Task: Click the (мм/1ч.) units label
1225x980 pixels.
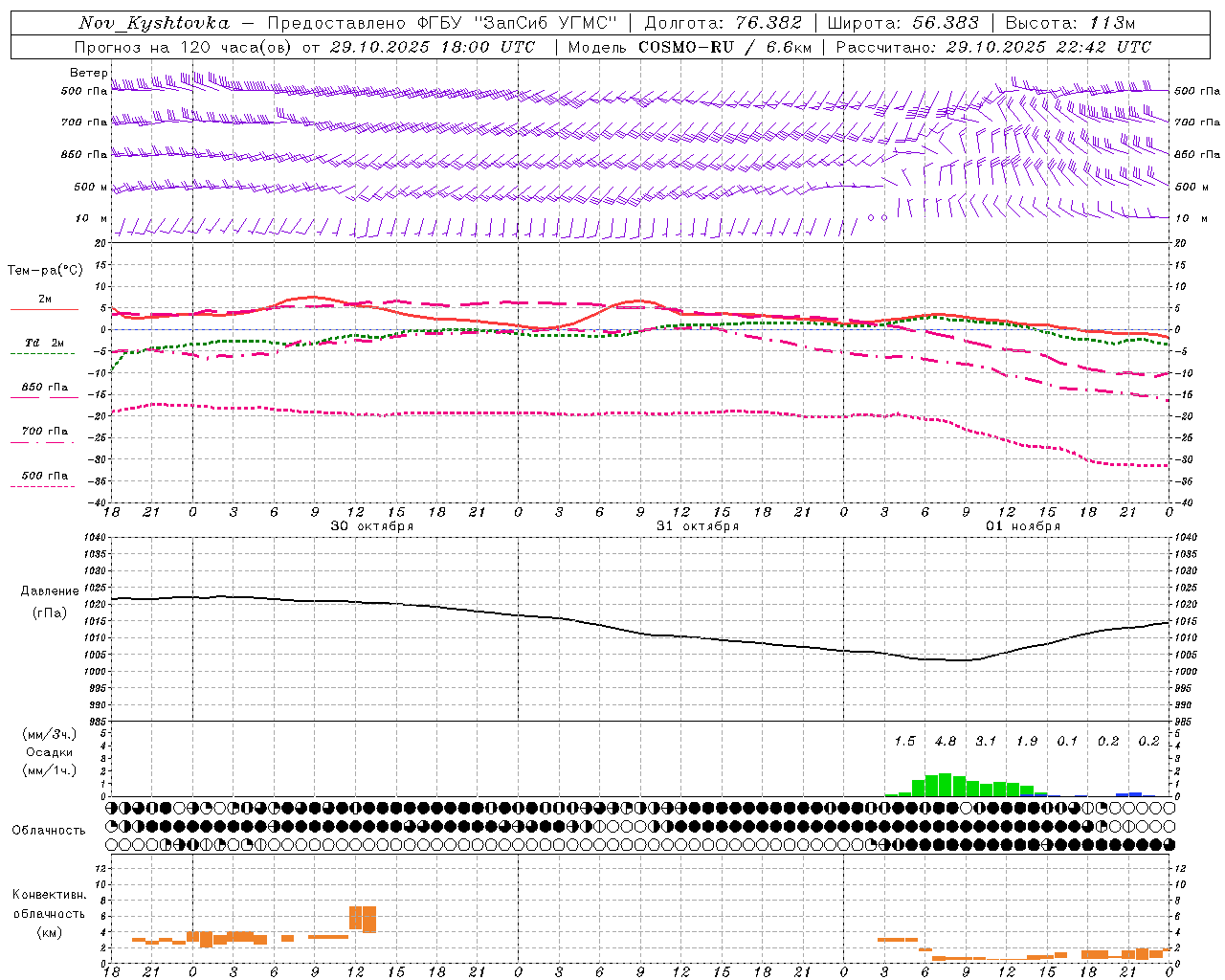Action: tap(50, 770)
